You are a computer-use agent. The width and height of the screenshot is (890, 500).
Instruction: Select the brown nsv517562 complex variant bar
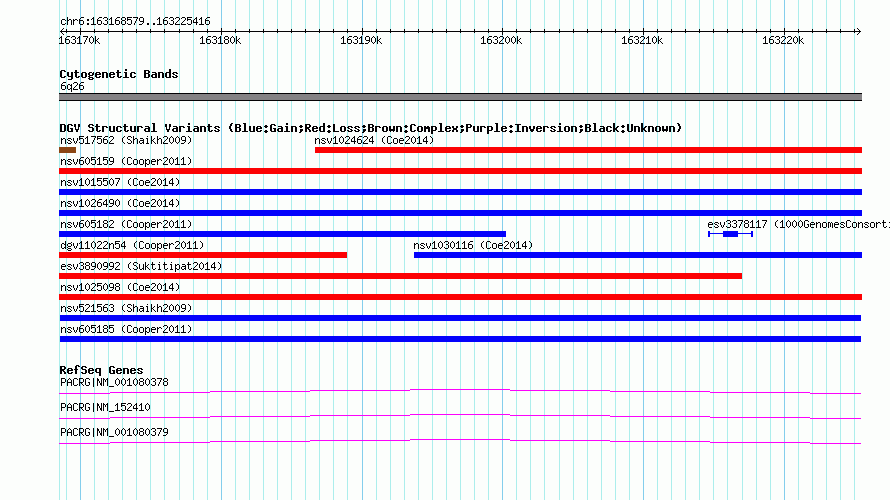(68, 150)
